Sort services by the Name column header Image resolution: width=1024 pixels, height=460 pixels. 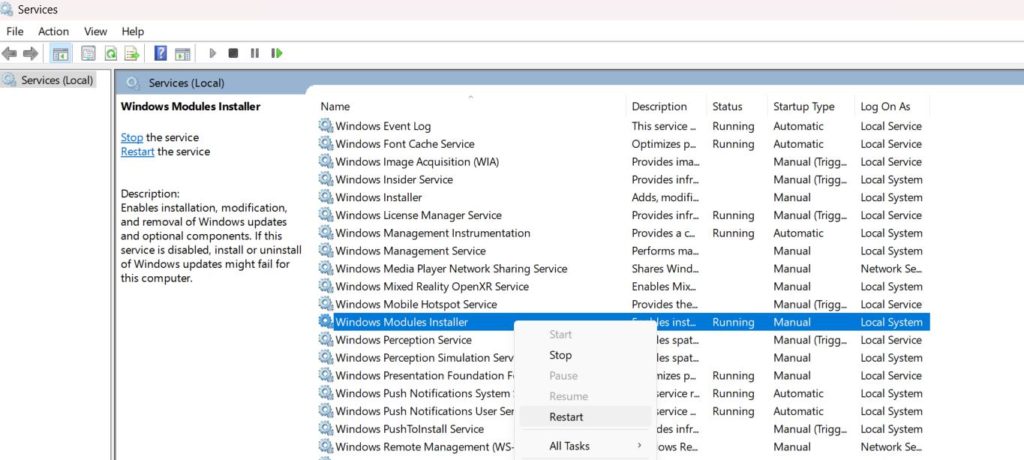pos(335,106)
